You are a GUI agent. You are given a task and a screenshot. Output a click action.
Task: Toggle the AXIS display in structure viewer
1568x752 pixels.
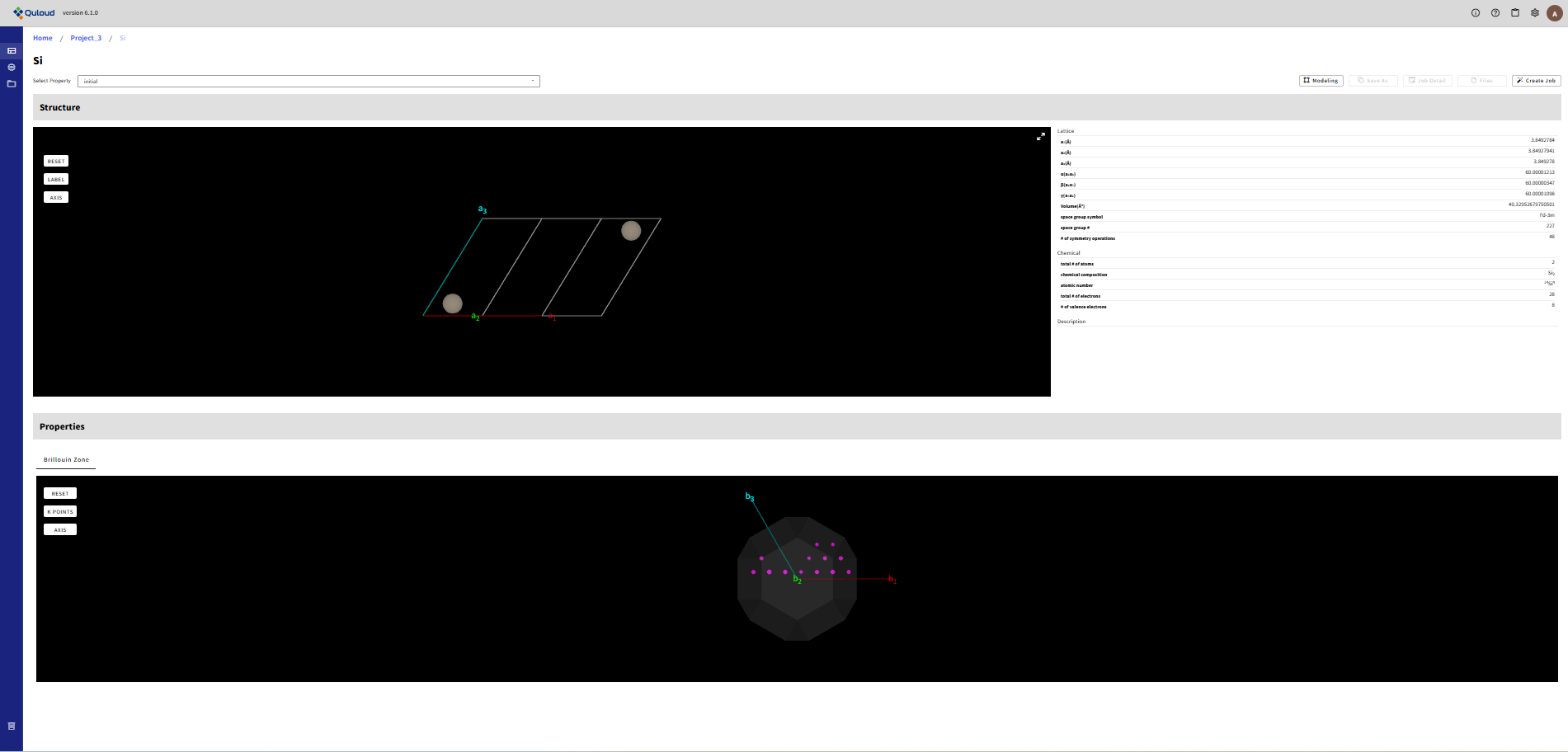56,197
